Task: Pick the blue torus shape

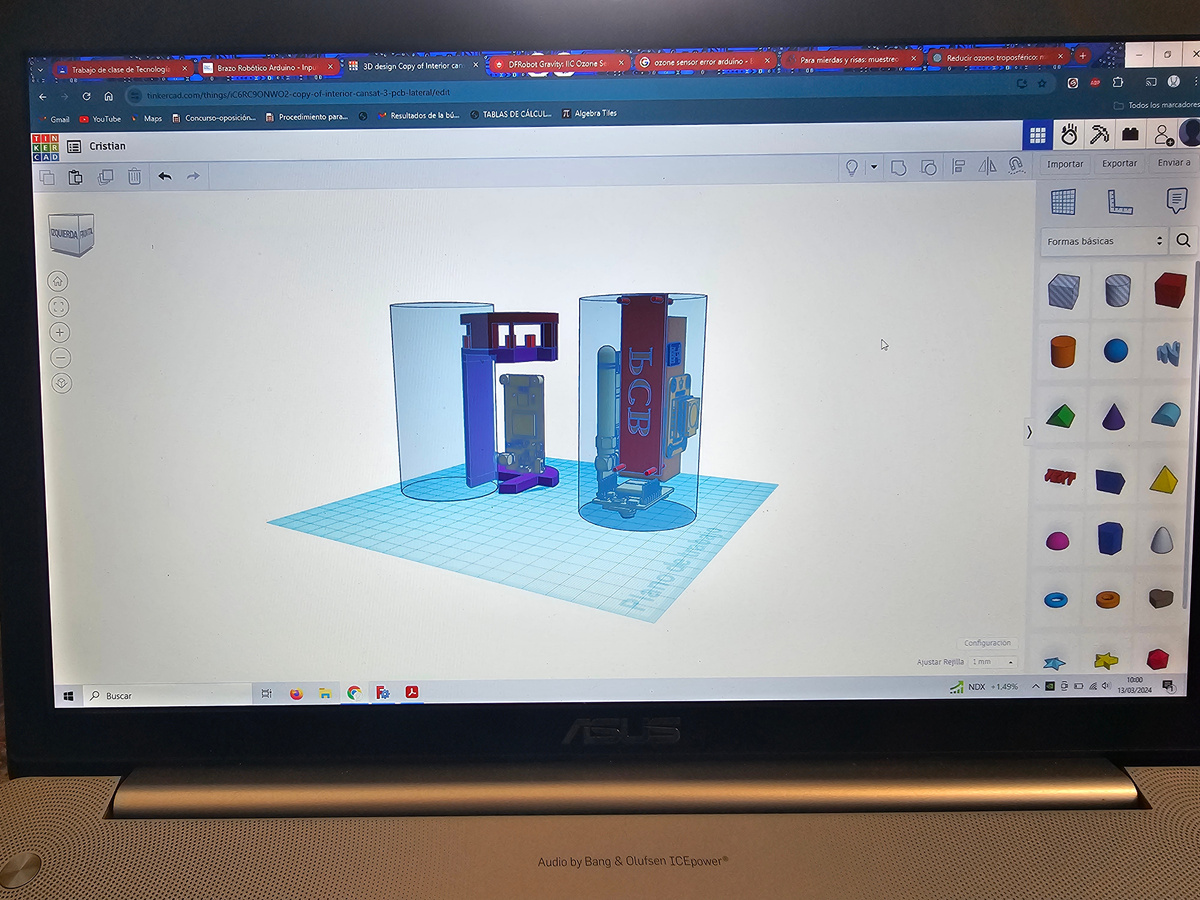Action: pos(1055,600)
